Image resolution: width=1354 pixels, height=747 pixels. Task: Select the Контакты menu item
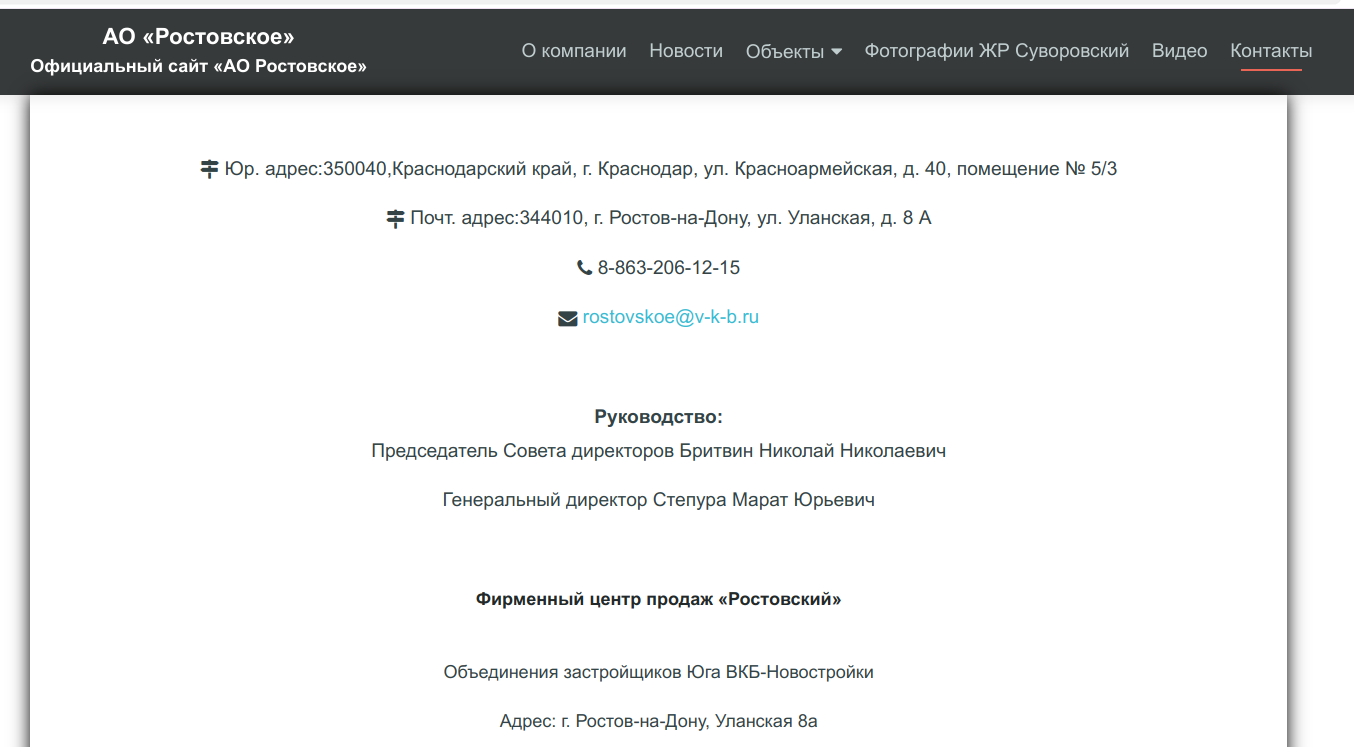(1271, 51)
